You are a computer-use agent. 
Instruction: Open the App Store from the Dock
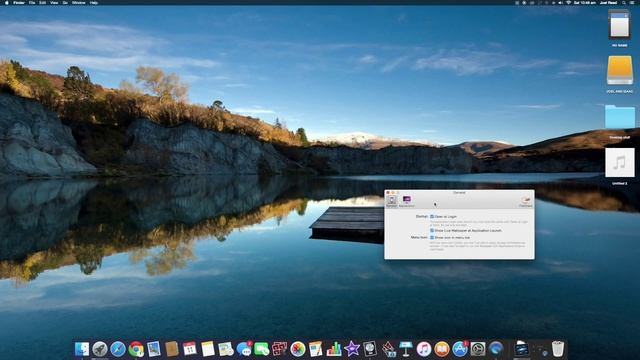[460, 349]
